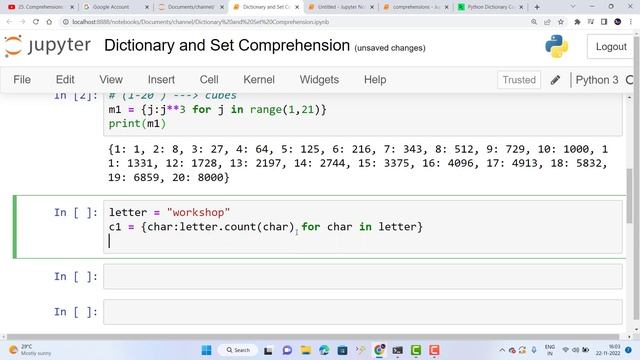Open the weather widget on taskbar
This screenshot has width=640, height=360.
pos(30,350)
